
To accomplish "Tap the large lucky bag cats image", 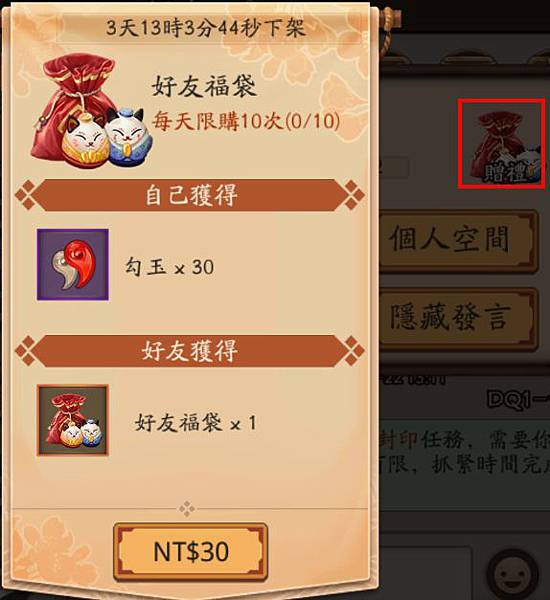I will [x=92, y=111].
